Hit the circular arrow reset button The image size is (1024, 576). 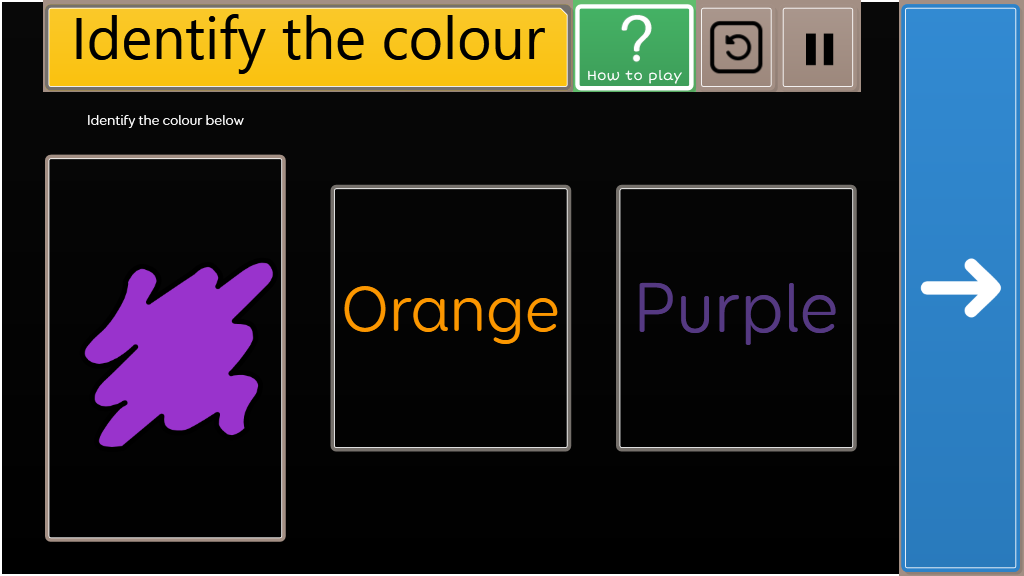tap(736, 47)
